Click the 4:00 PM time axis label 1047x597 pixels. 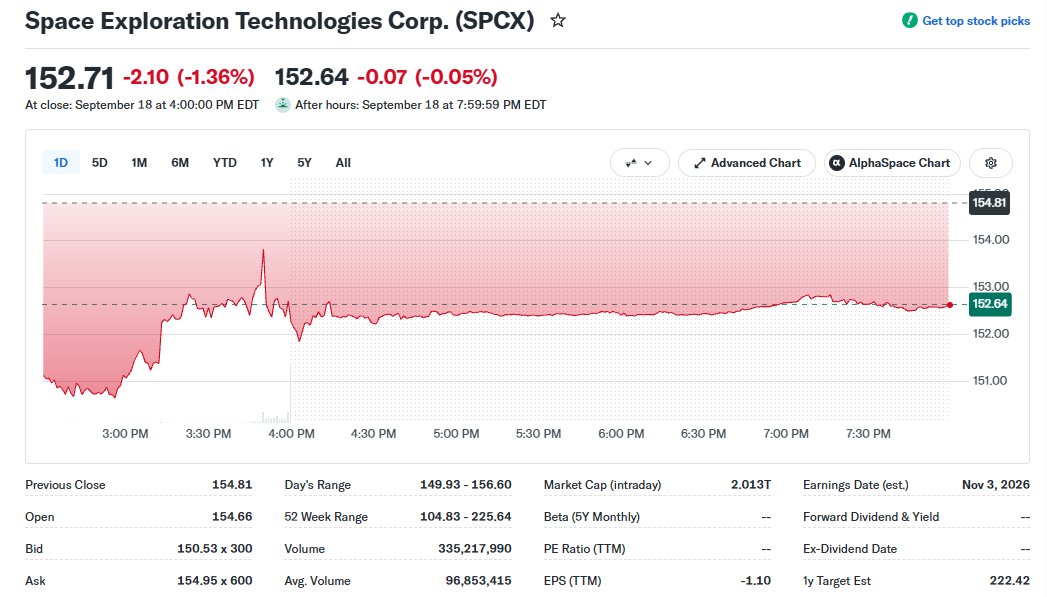pos(291,434)
